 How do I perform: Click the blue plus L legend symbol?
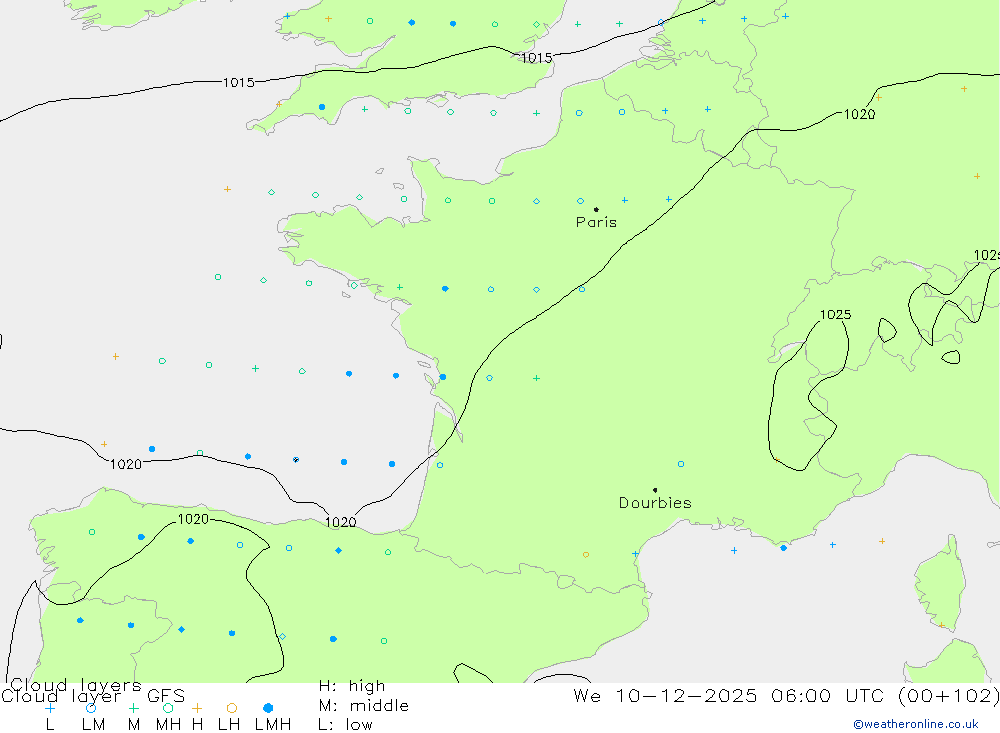(50, 708)
